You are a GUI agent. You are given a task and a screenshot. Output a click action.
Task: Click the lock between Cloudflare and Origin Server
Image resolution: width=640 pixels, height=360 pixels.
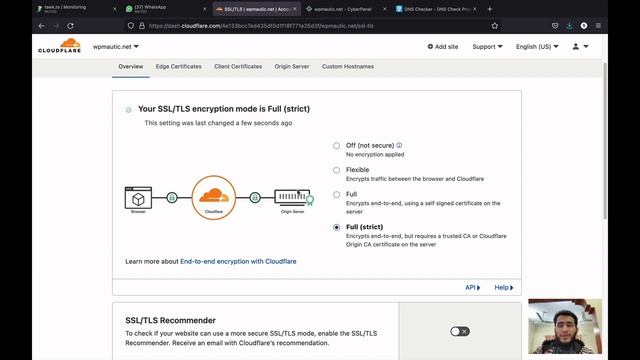255,198
